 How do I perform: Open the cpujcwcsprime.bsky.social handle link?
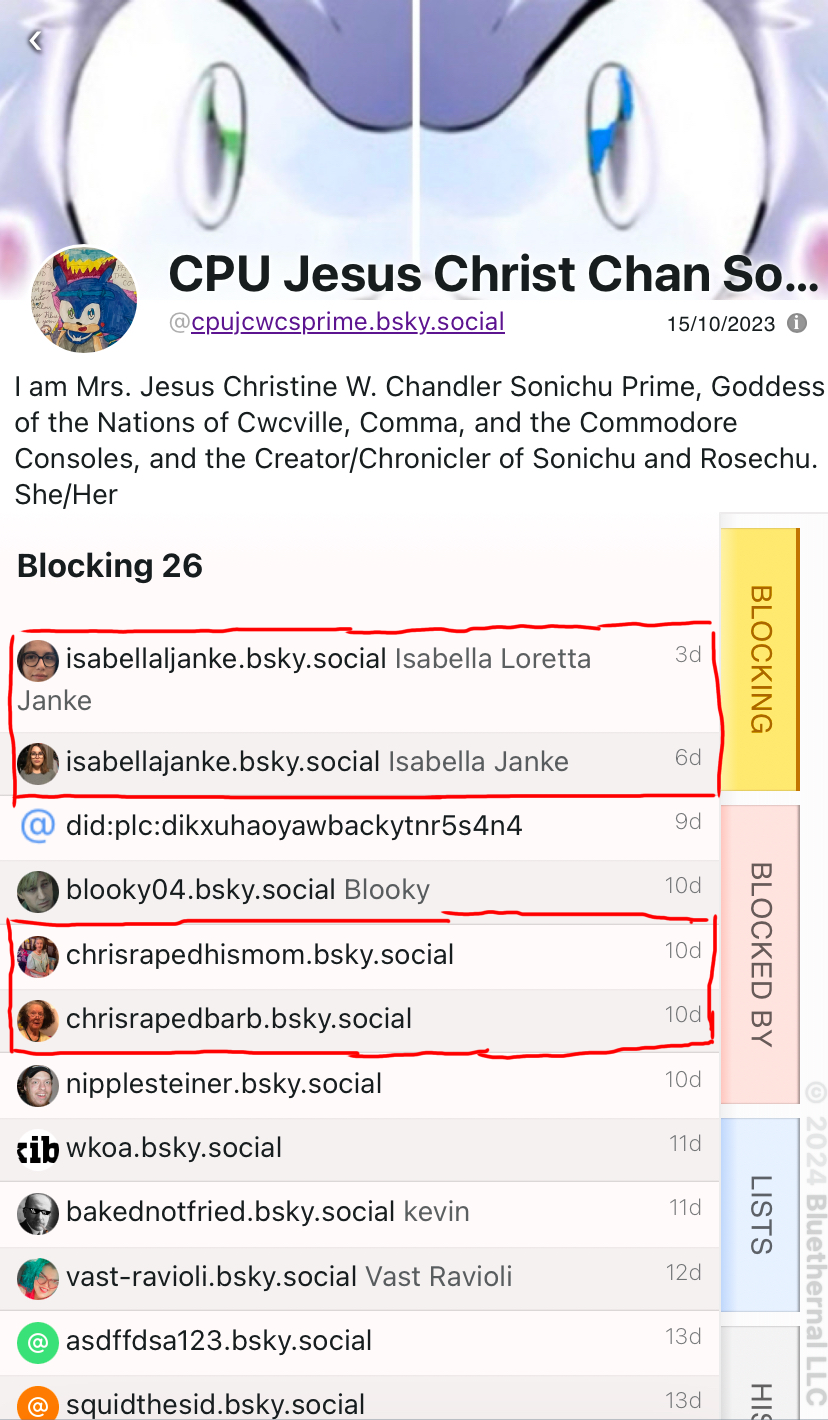[348, 322]
